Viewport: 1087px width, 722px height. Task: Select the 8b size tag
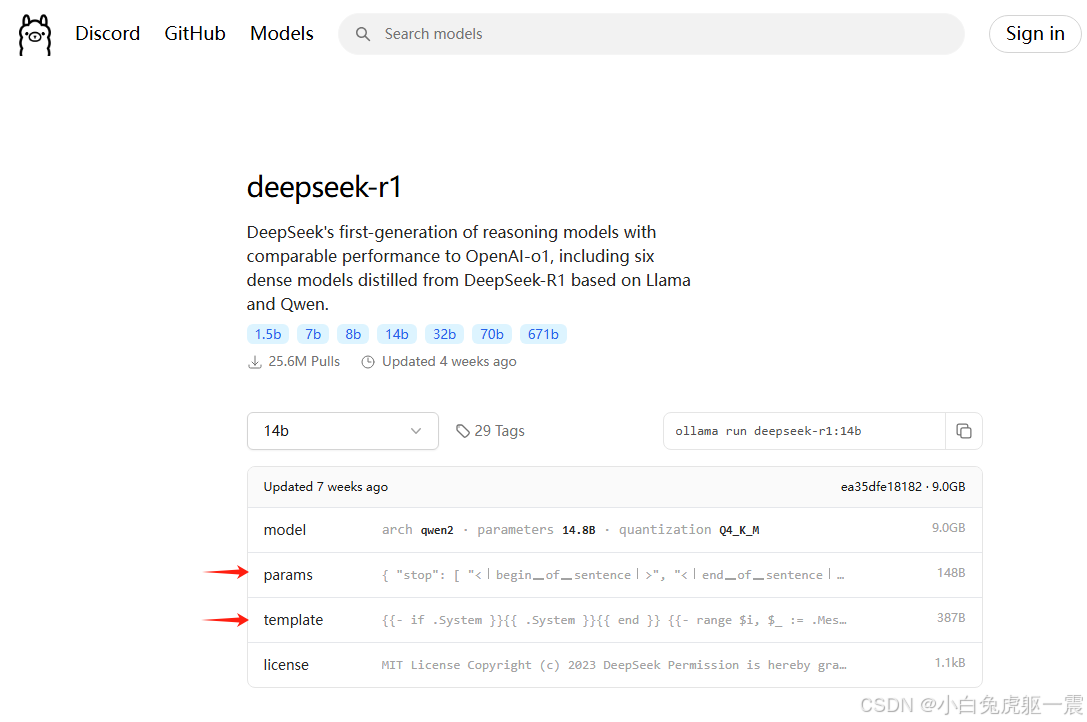coord(353,334)
